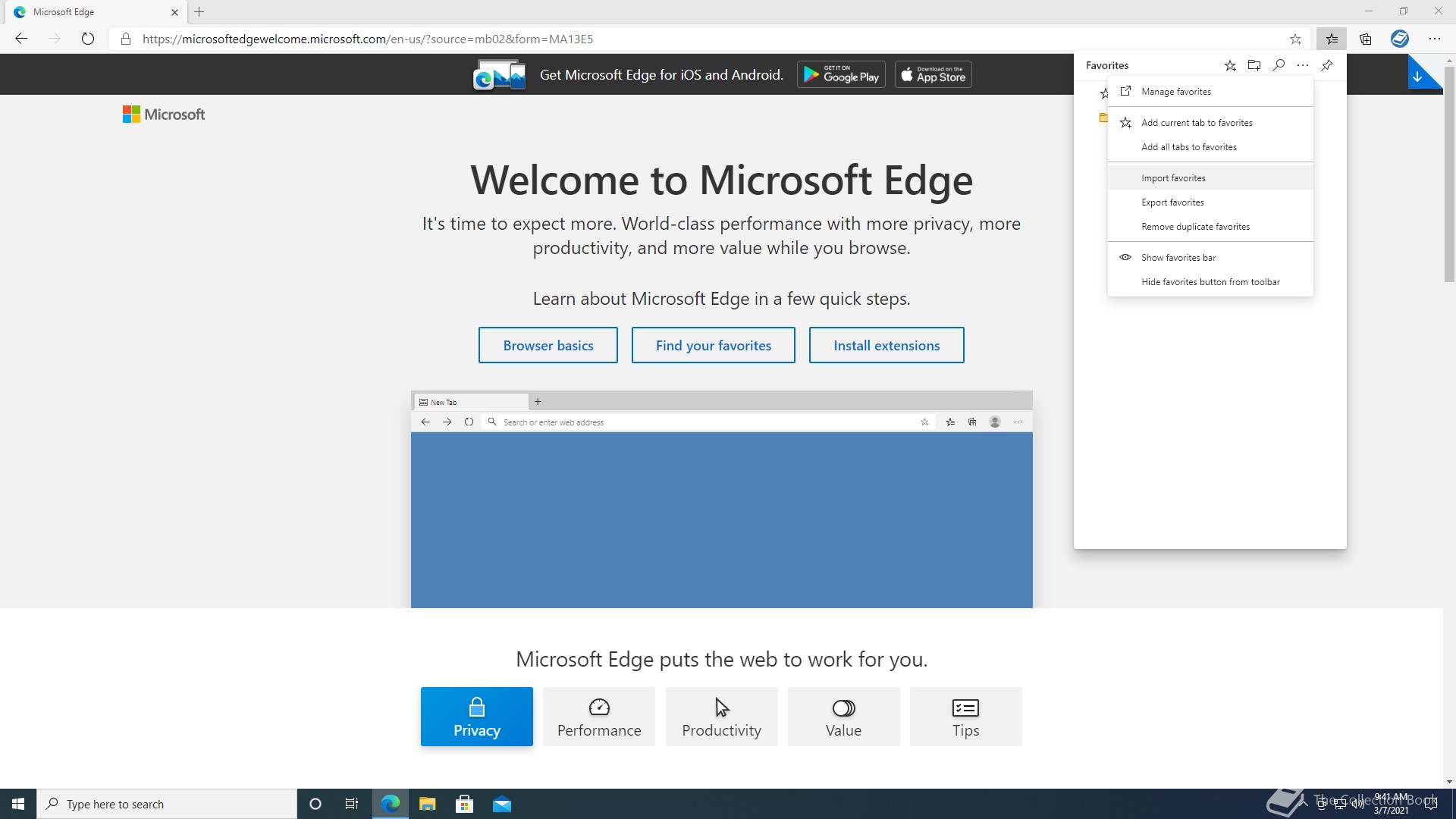Create a new folder in Favorites panel
The height and width of the screenshot is (819, 1456).
point(1254,65)
